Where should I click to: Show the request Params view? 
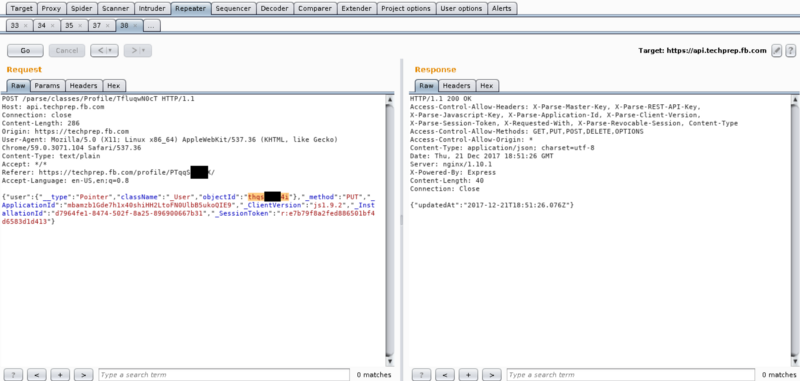[x=47, y=86]
